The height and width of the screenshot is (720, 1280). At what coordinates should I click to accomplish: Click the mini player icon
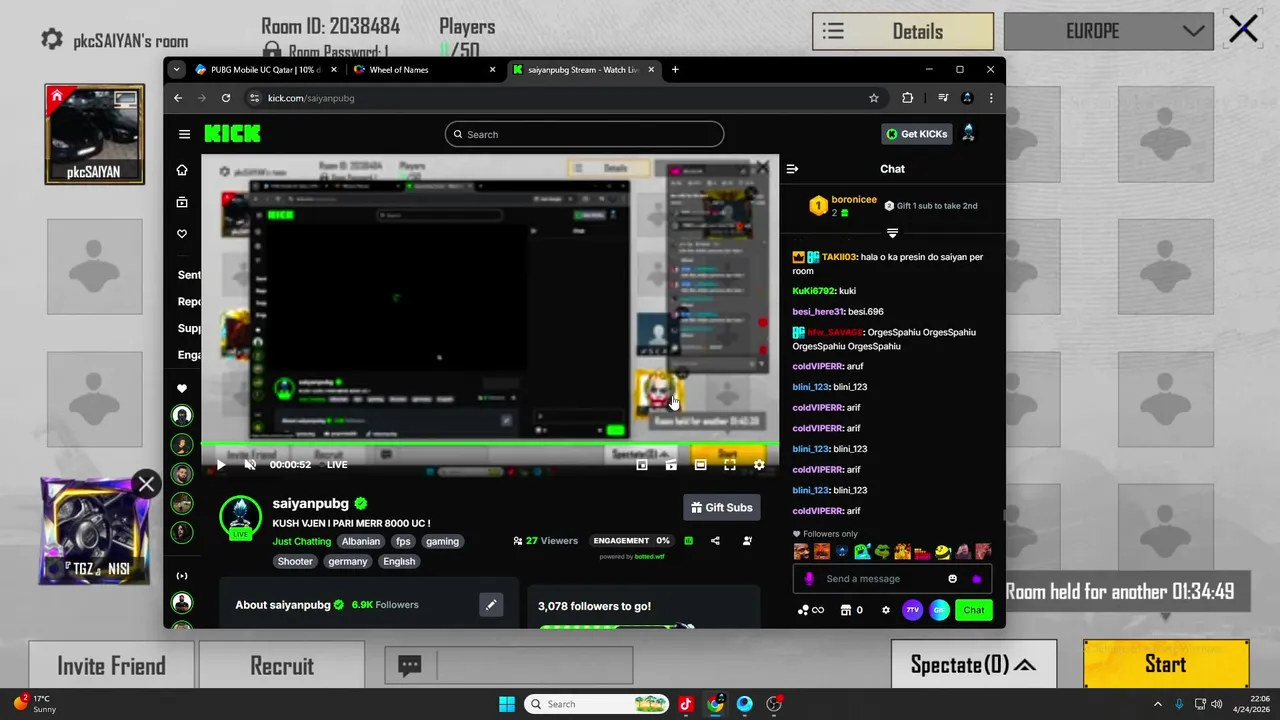(x=642, y=465)
